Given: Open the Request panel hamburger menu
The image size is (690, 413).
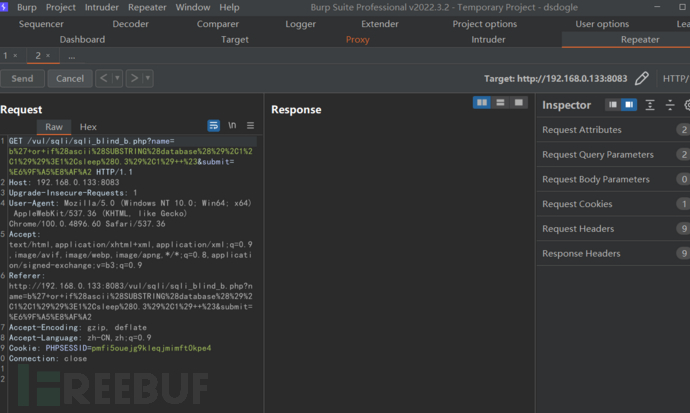Looking at the screenshot, I should pyautogui.click(x=250, y=126).
